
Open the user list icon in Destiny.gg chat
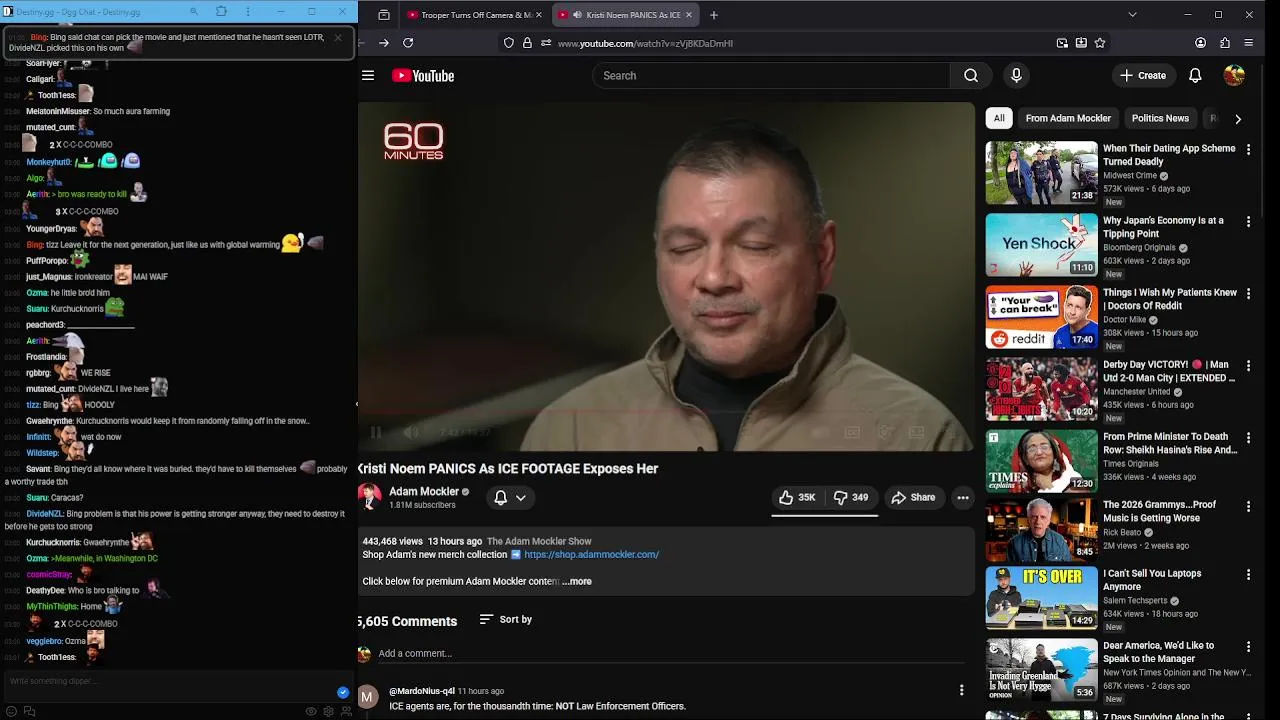point(346,711)
